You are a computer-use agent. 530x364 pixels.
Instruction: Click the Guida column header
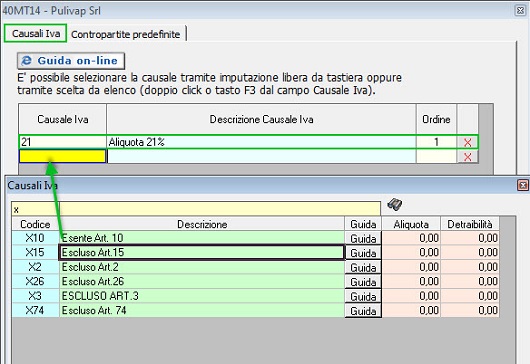363,224
